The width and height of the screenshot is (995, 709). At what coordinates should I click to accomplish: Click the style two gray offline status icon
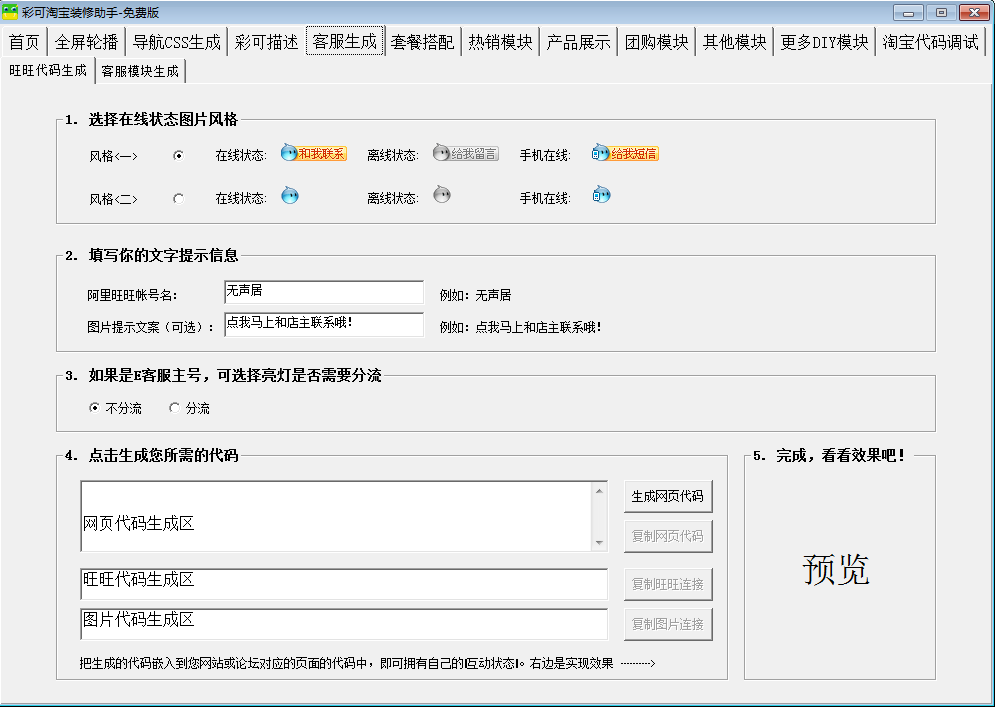coord(441,196)
